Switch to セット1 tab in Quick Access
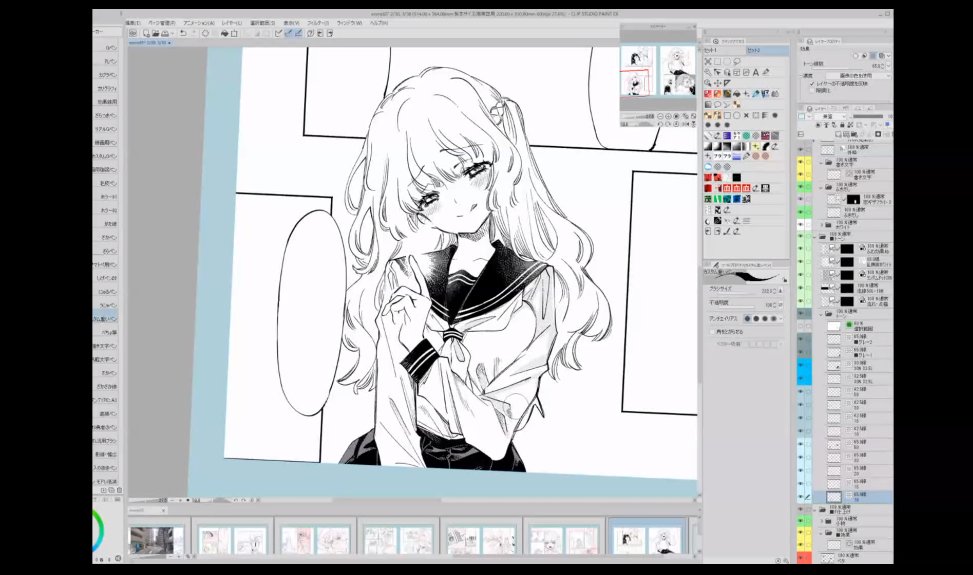This screenshot has height=575, width=973. (724, 50)
